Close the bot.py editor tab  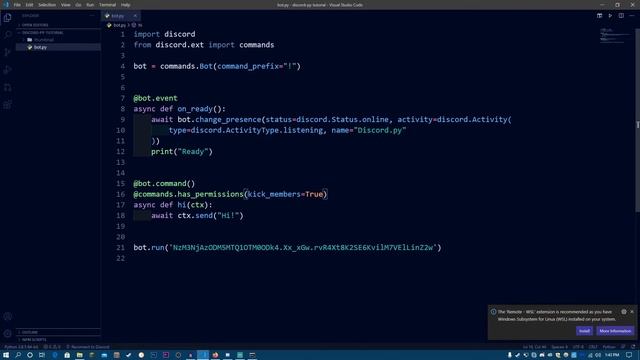click(135, 16)
